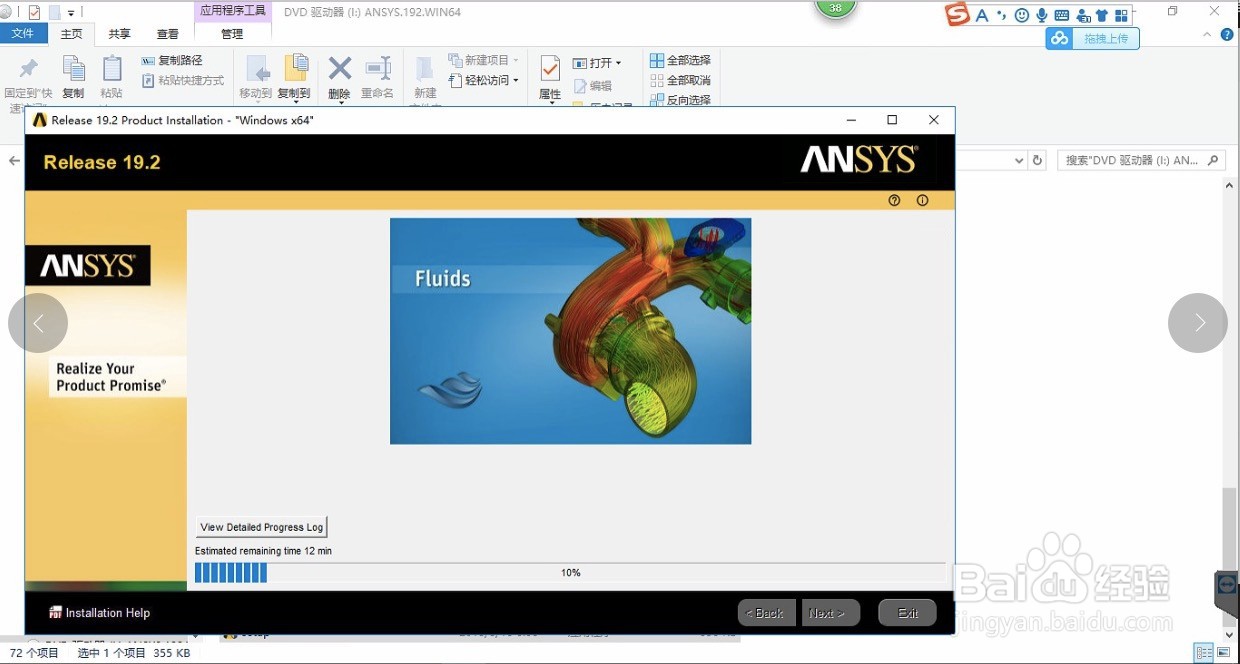Click the 属性 properties checkmark icon
Image resolution: width=1240 pixels, height=664 pixels.
(x=550, y=68)
